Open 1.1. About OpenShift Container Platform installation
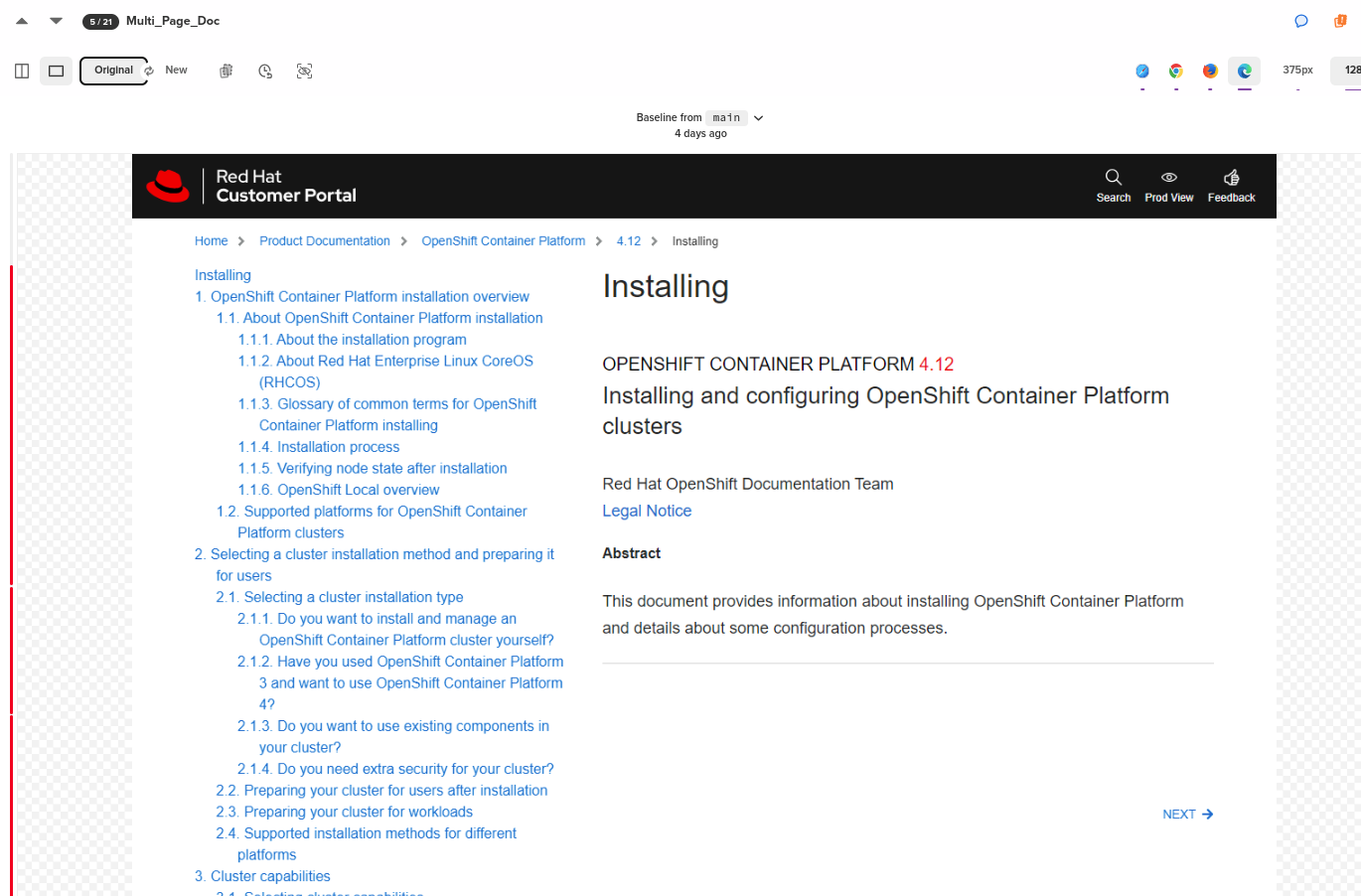 pos(379,318)
